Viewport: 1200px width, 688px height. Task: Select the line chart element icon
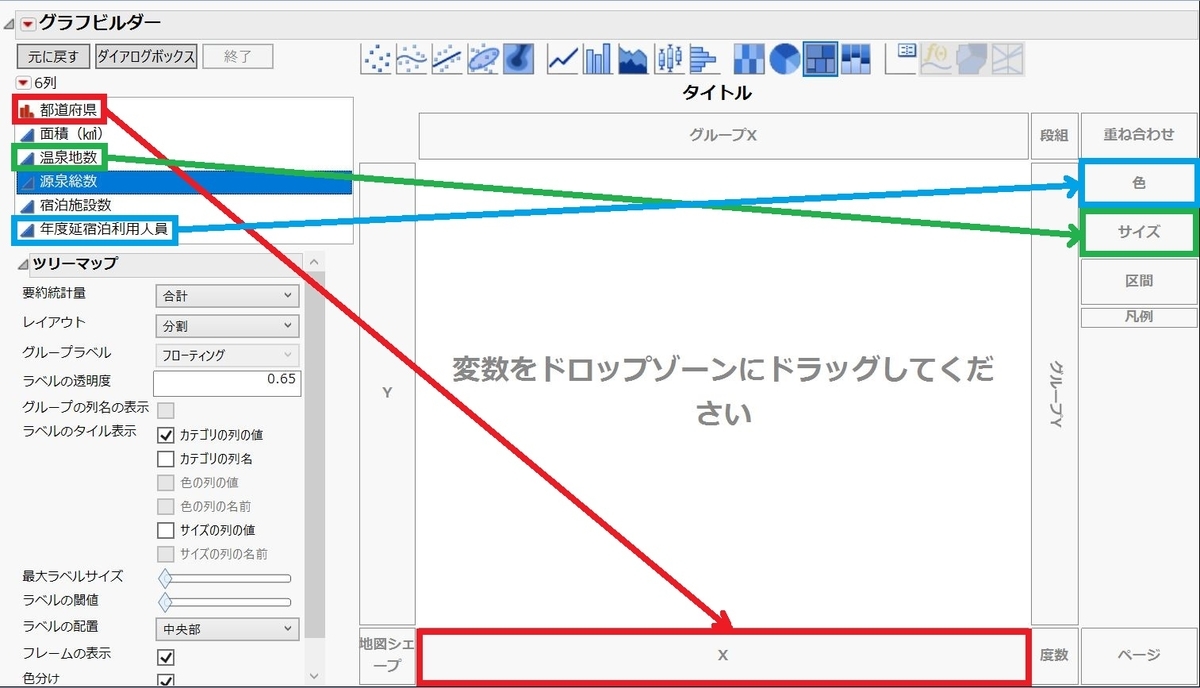[x=559, y=59]
